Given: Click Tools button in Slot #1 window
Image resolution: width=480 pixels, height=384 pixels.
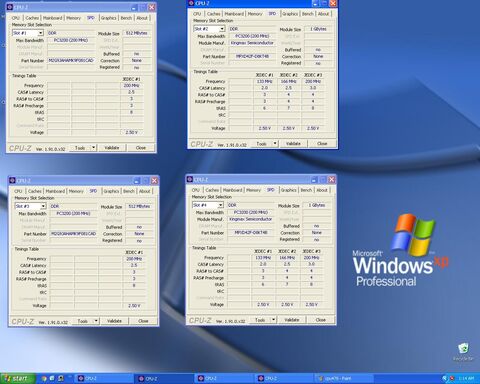Looking at the screenshot, I should click(x=80, y=148).
